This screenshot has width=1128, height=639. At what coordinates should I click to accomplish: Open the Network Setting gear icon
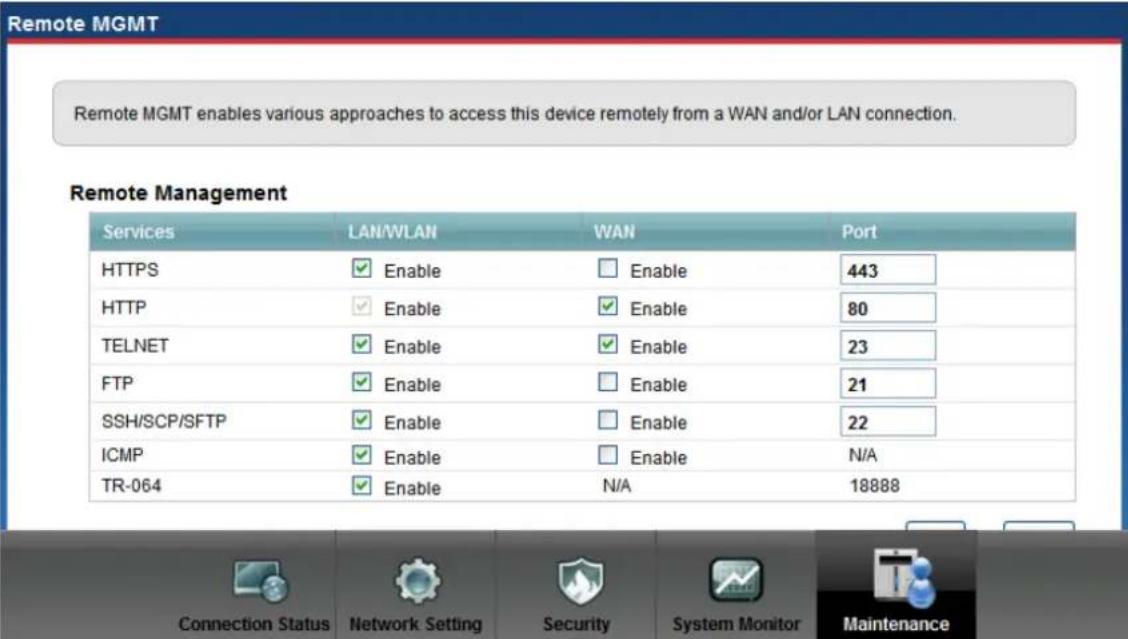coord(417,580)
